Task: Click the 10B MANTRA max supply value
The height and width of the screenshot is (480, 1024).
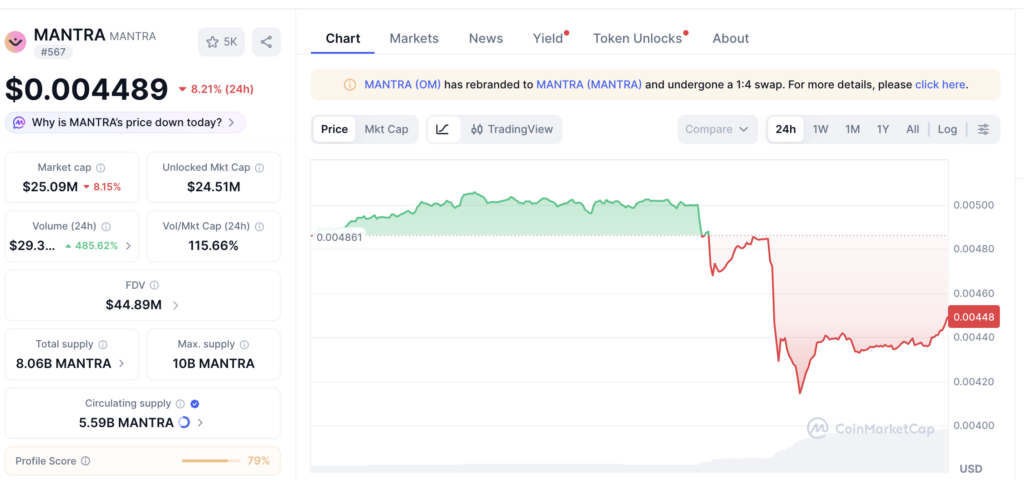Action: pyautogui.click(x=214, y=364)
